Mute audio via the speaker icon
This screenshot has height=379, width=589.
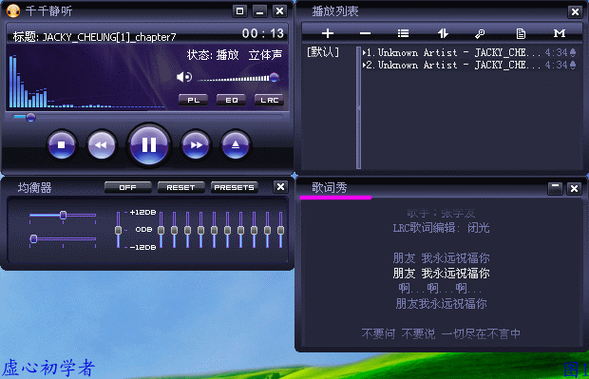(184, 77)
